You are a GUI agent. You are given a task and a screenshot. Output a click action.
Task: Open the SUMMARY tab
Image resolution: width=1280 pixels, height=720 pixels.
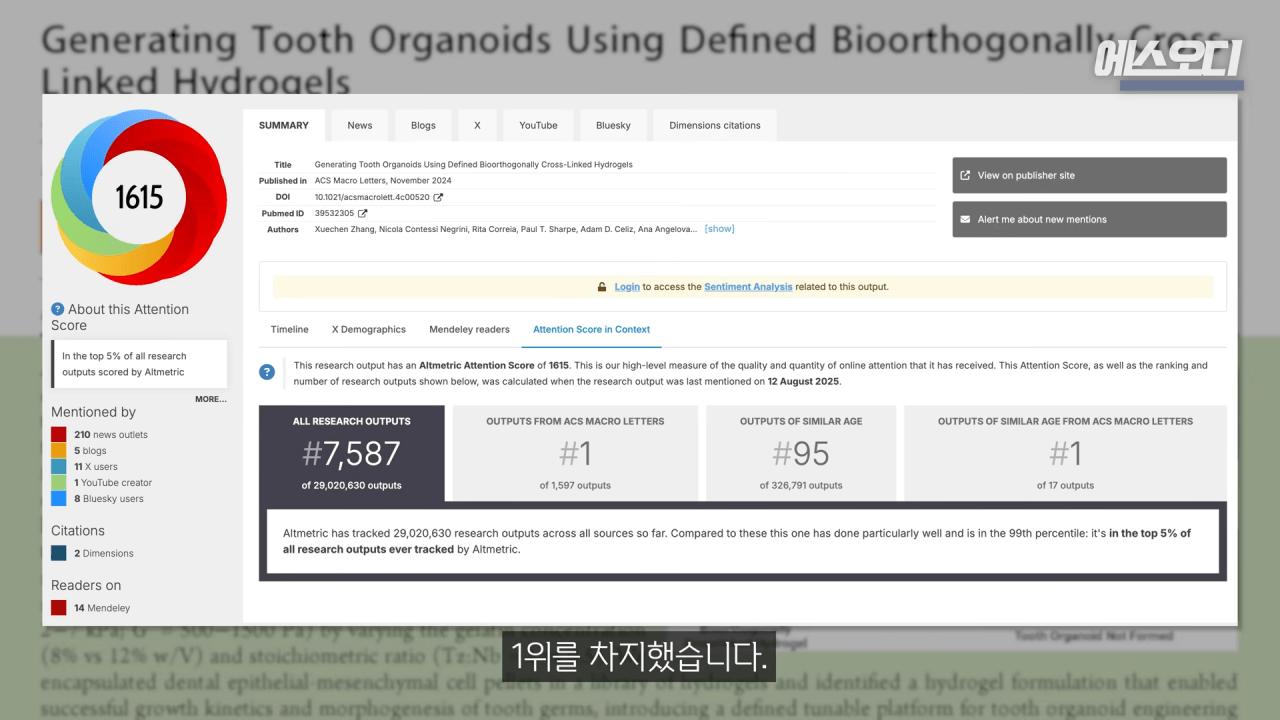284,125
